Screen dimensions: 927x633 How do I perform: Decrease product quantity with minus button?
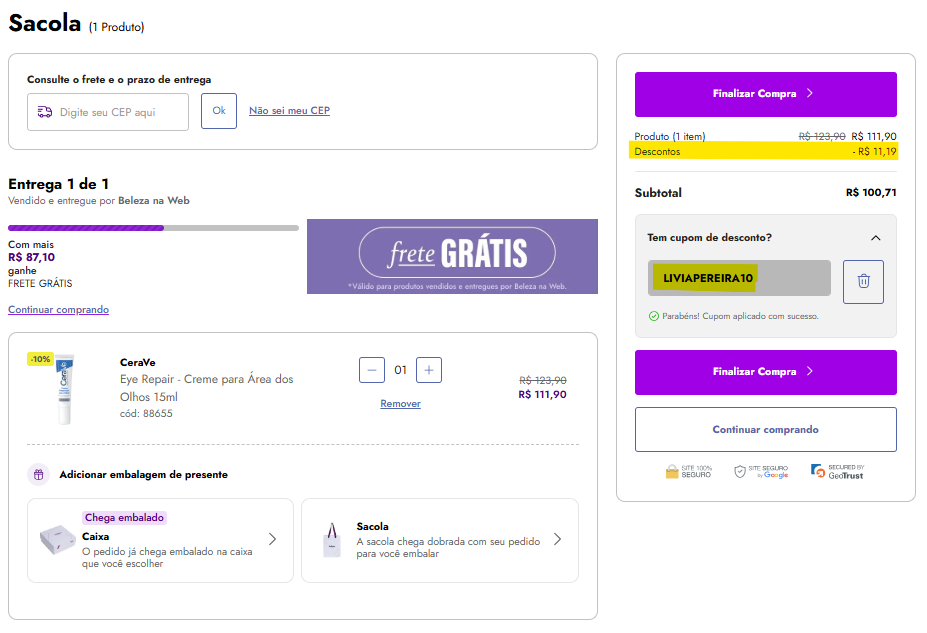click(372, 370)
